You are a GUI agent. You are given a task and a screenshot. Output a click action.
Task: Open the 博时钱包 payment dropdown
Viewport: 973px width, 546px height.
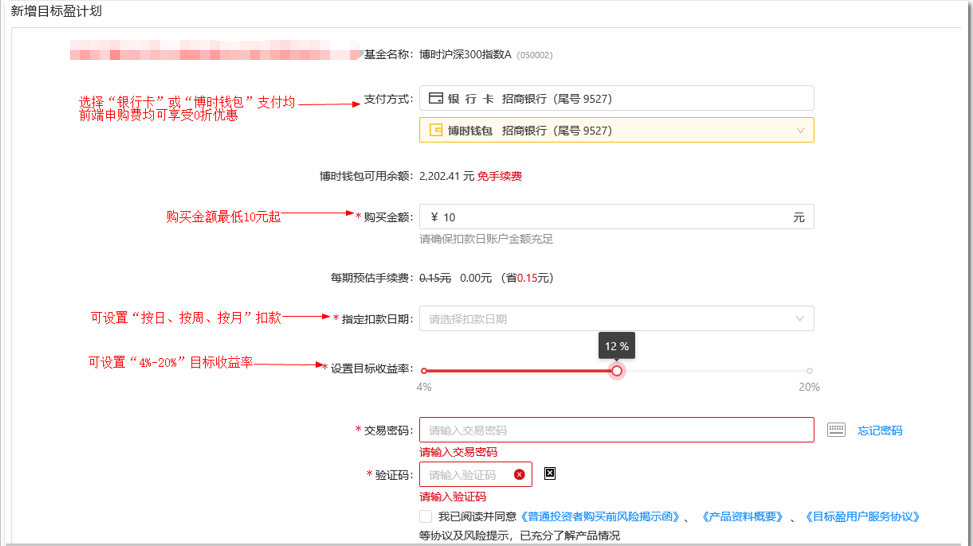(x=616, y=130)
